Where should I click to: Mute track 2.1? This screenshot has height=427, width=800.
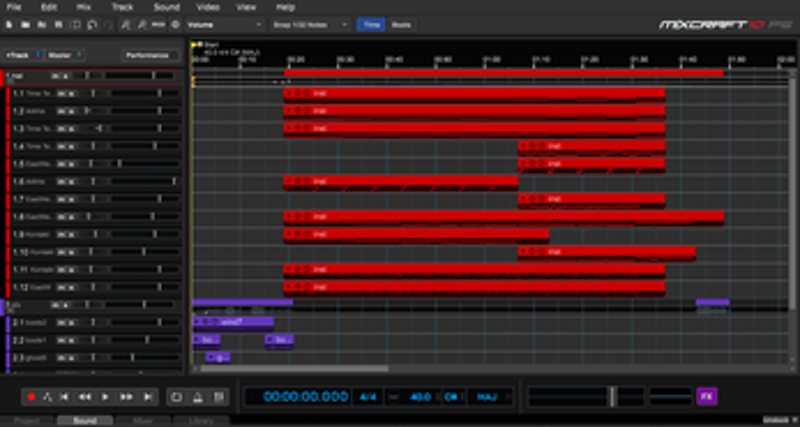click(x=60, y=322)
